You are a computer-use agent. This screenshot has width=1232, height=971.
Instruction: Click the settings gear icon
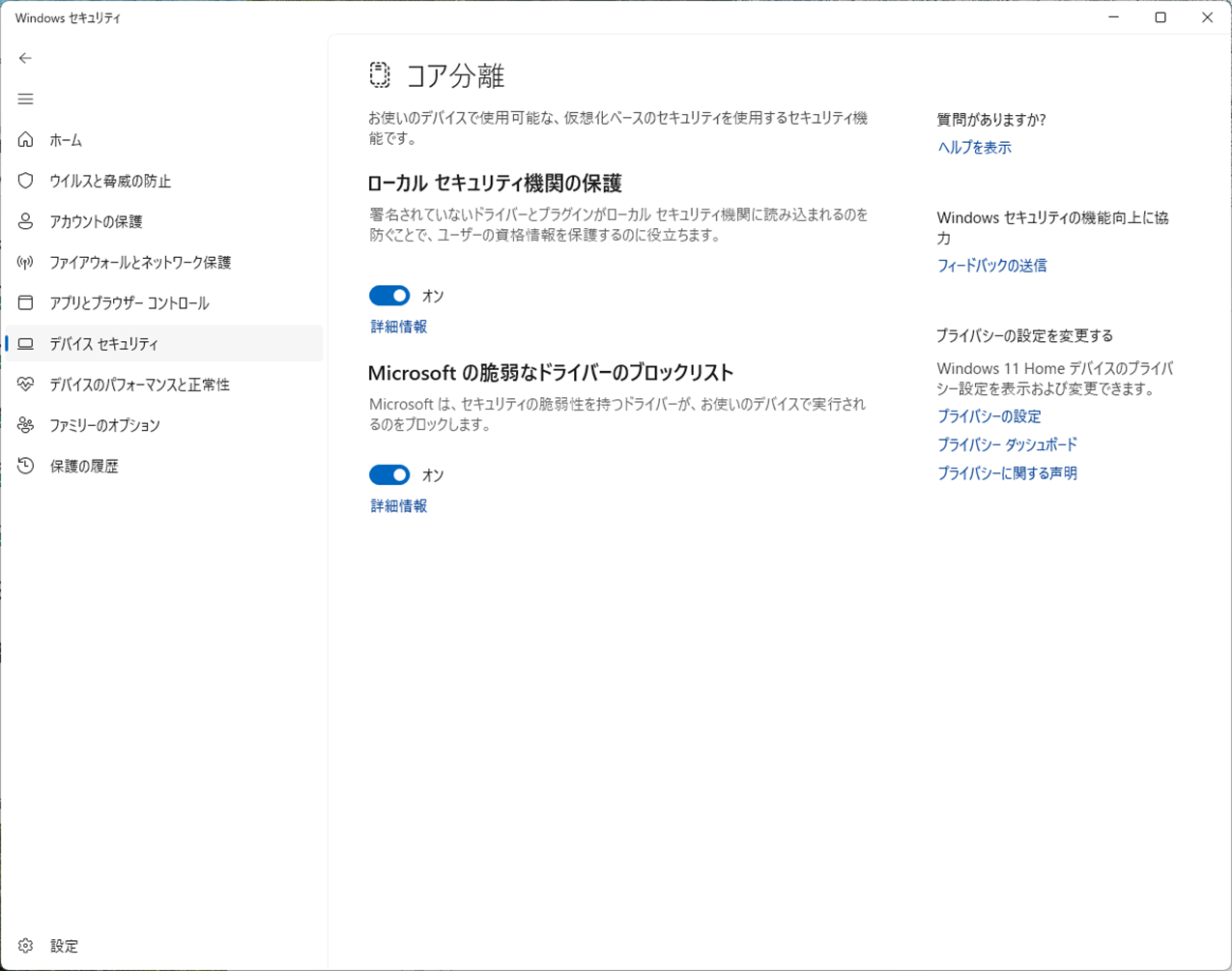(x=25, y=946)
